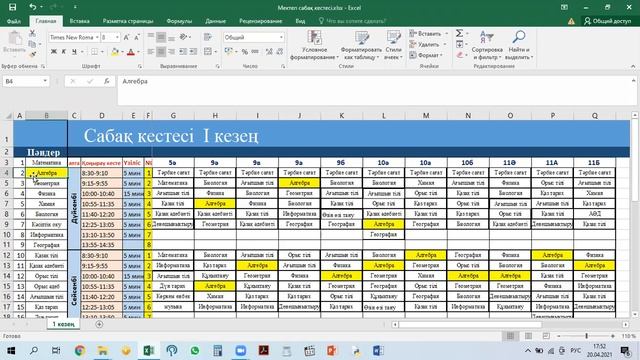Adjust the zoom slider in the status bar
The height and width of the screenshot is (360, 640).
point(587,336)
